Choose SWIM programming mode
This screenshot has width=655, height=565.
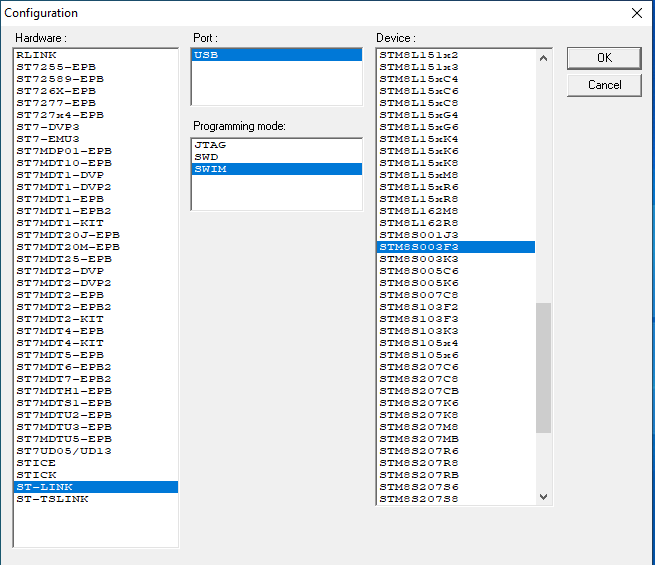[x=277, y=169]
